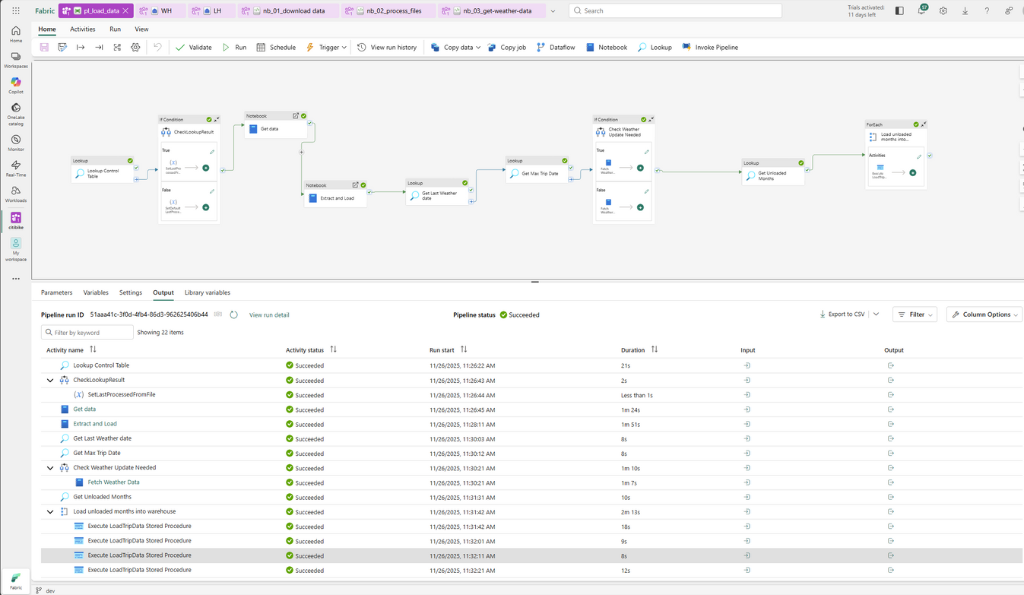This screenshot has height=595, width=1024.
Task: Open the Parameters tab in the bottom panel
Action: [57, 293]
